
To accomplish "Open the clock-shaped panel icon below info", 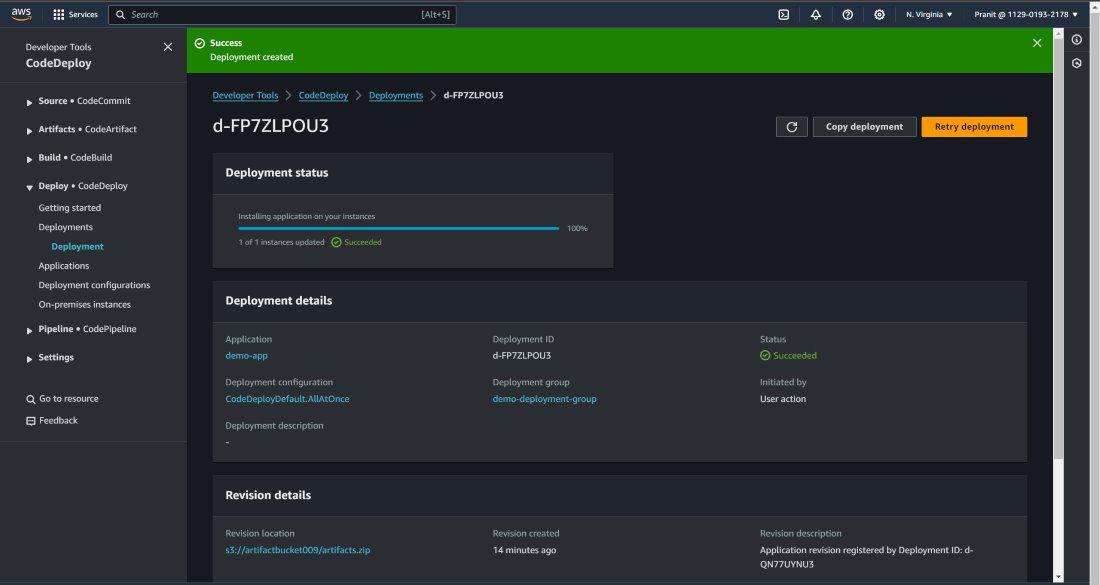I will click(1077, 64).
